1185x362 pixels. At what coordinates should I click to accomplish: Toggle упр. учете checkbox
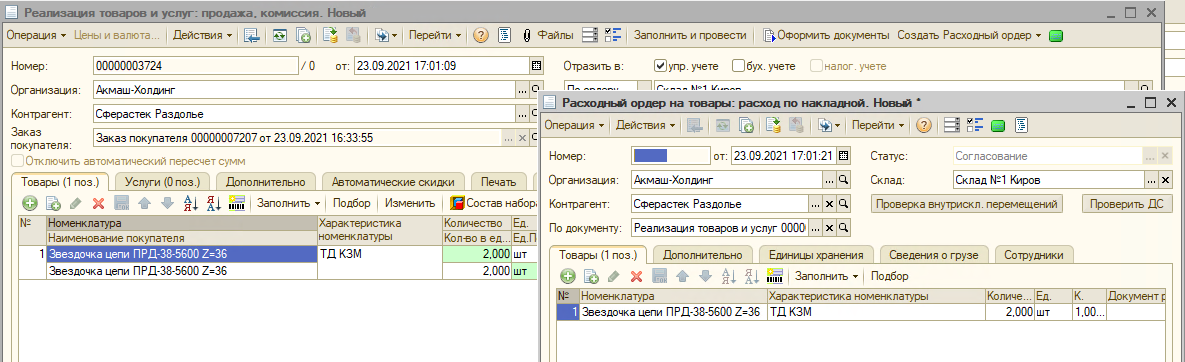point(661,66)
